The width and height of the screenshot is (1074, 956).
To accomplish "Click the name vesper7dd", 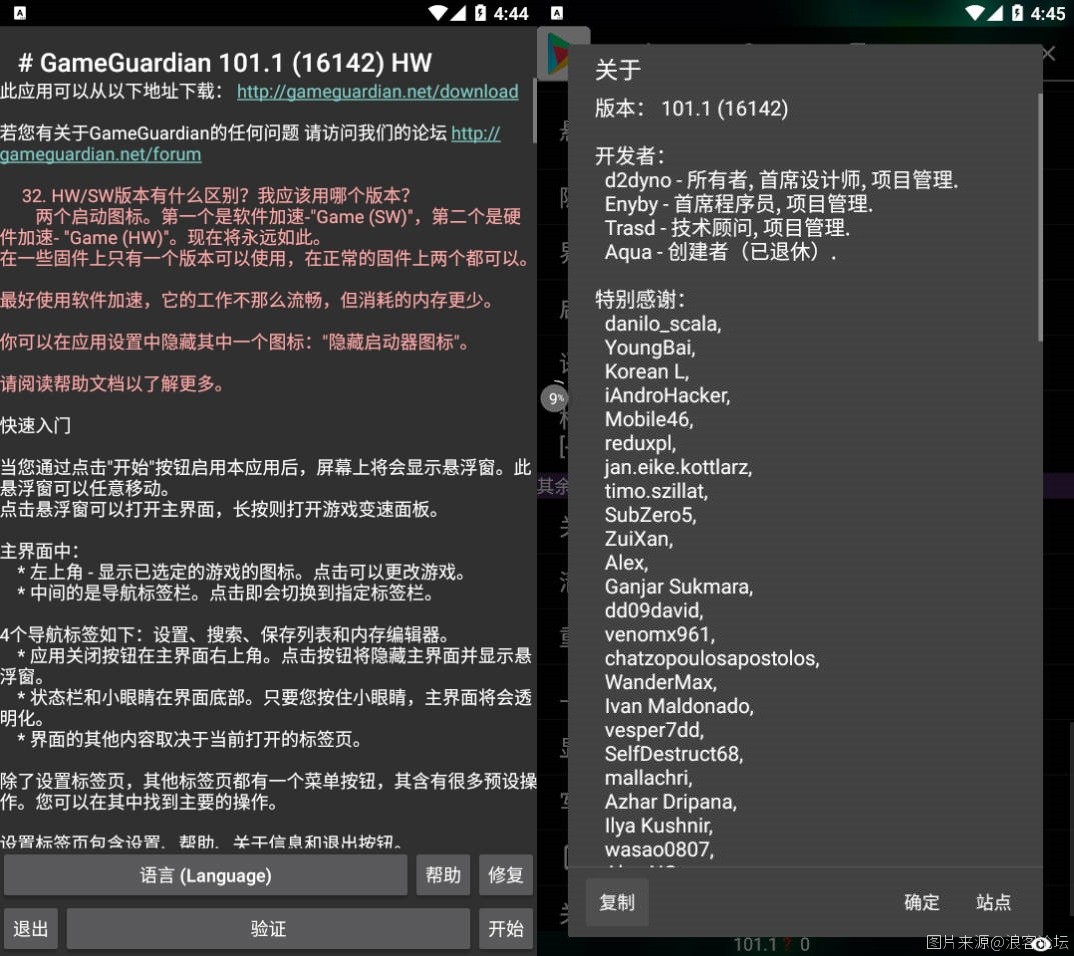I will pos(654,730).
